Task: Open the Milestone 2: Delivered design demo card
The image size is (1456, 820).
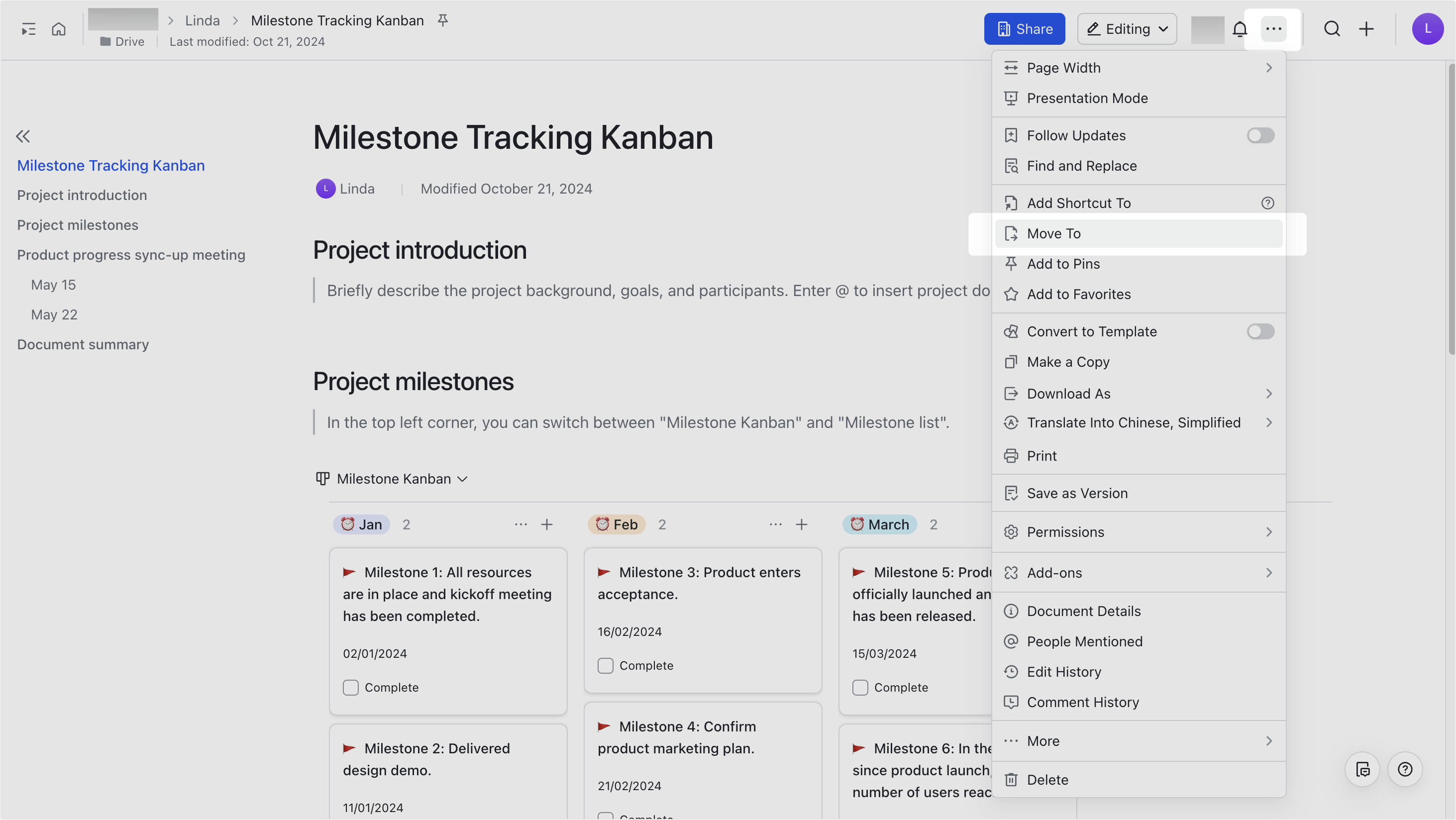Action: click(448, 771)
